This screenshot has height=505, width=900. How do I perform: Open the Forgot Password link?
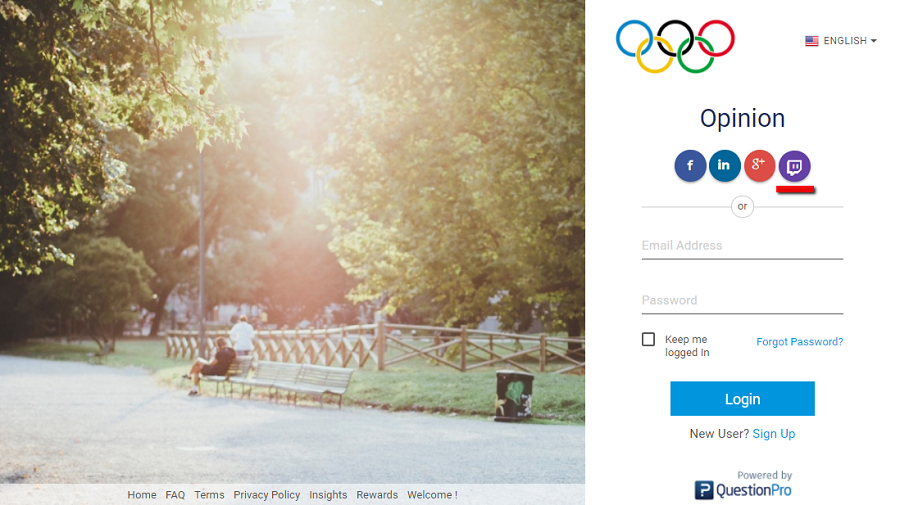point(800,342)
